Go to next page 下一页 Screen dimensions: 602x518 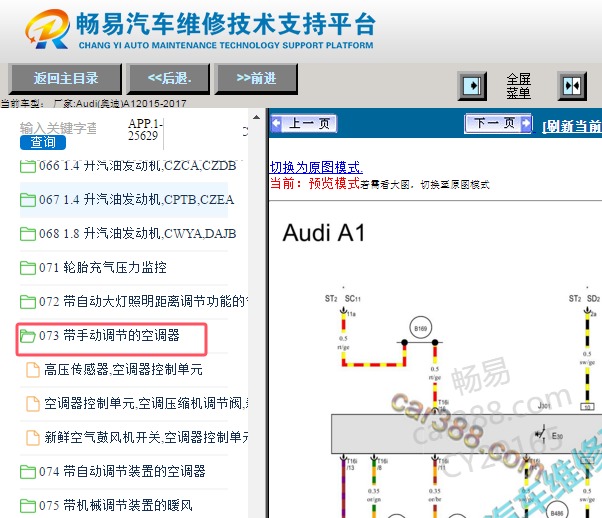click(x=498, y=123)
